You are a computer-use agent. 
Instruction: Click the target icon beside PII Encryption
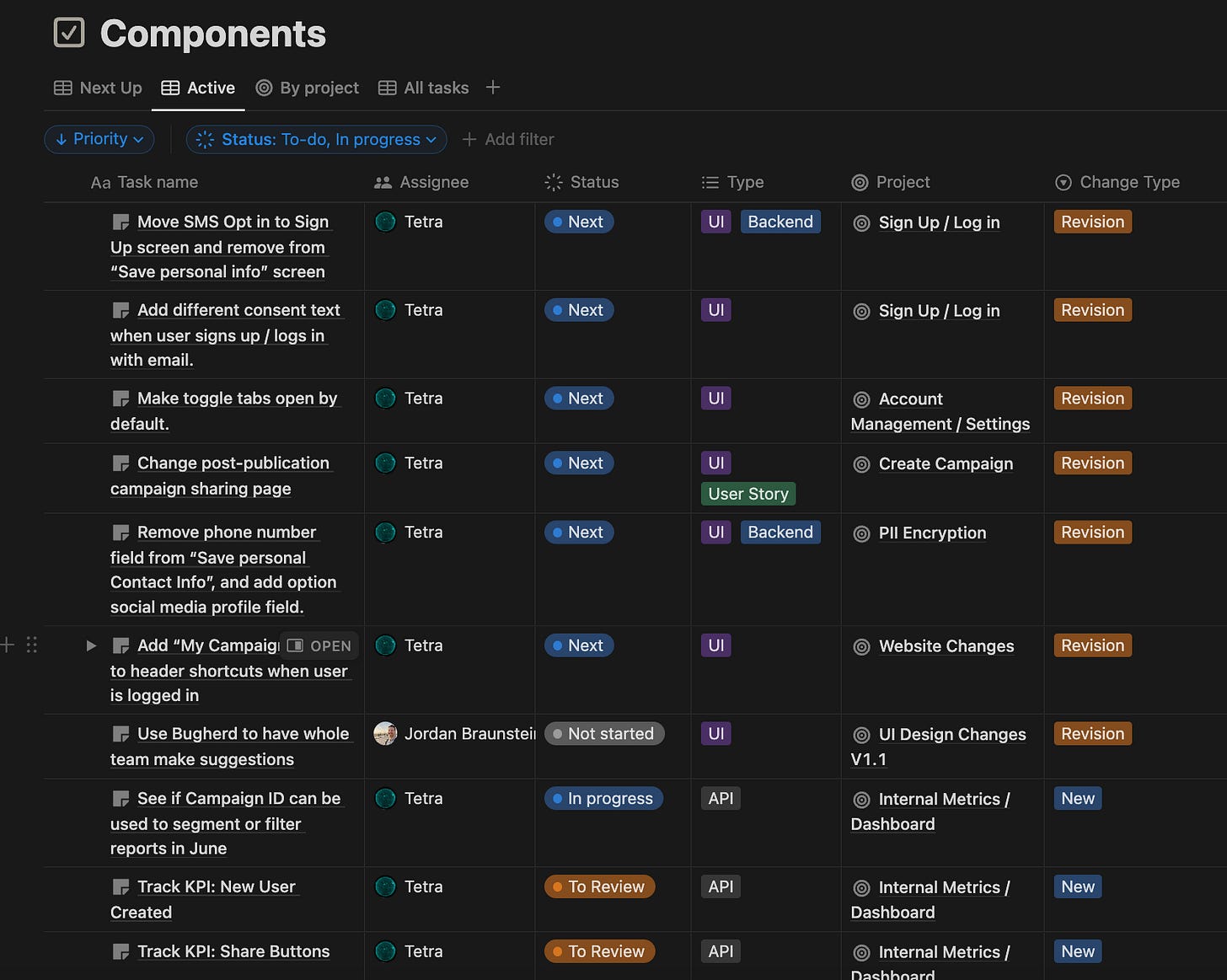pyautogui.click(x=861, y=533)
